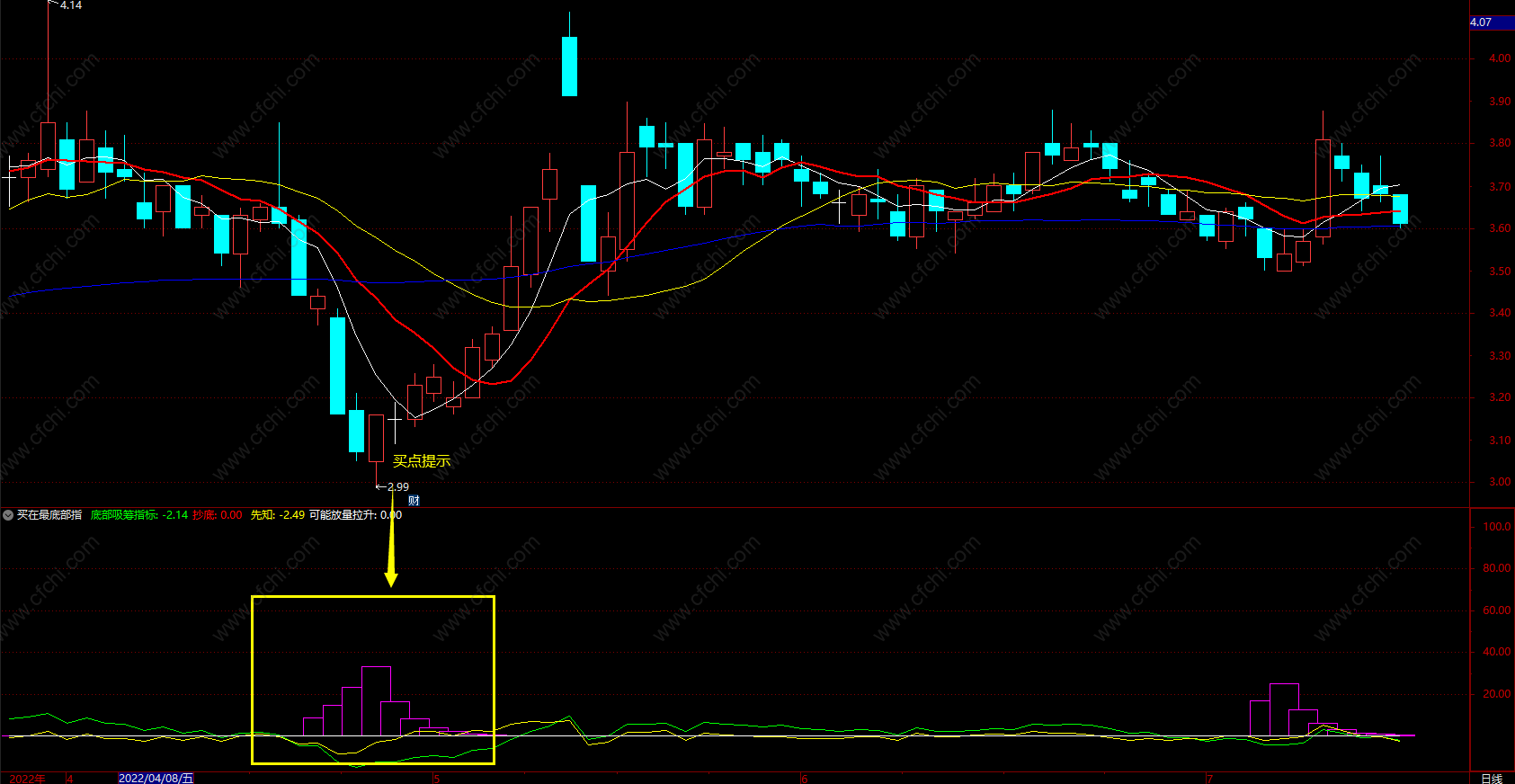Click the 3.00 price axis label
This screenshot has height=784, width=1515.
coord(1499,482)
